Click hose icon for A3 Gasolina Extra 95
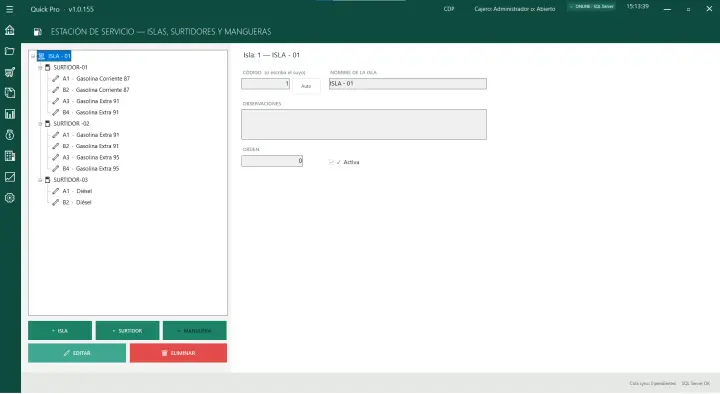The width and height of the screenshot is (720, 394). [56, 158]
